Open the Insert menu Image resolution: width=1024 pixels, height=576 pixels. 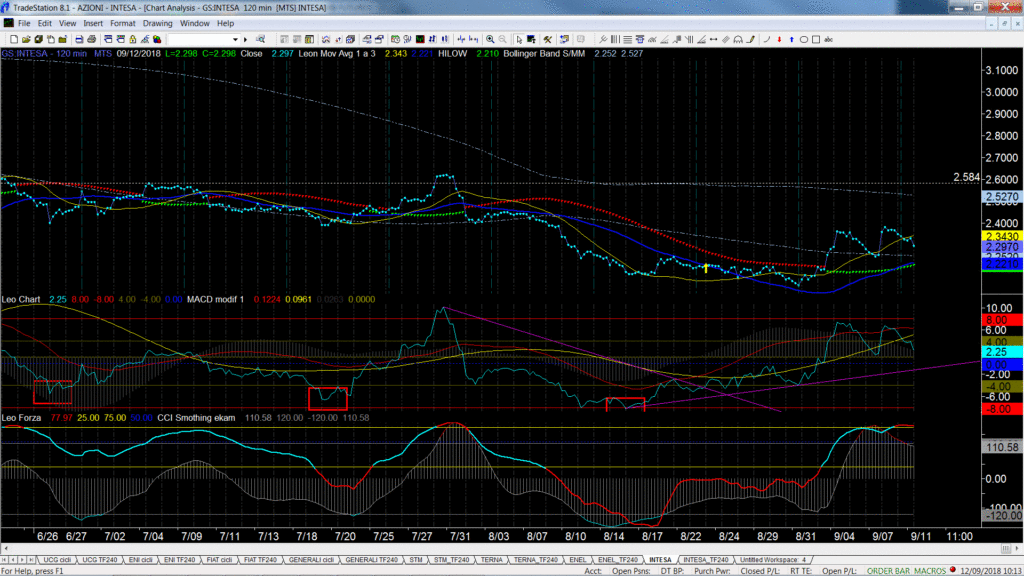[93, 24]
